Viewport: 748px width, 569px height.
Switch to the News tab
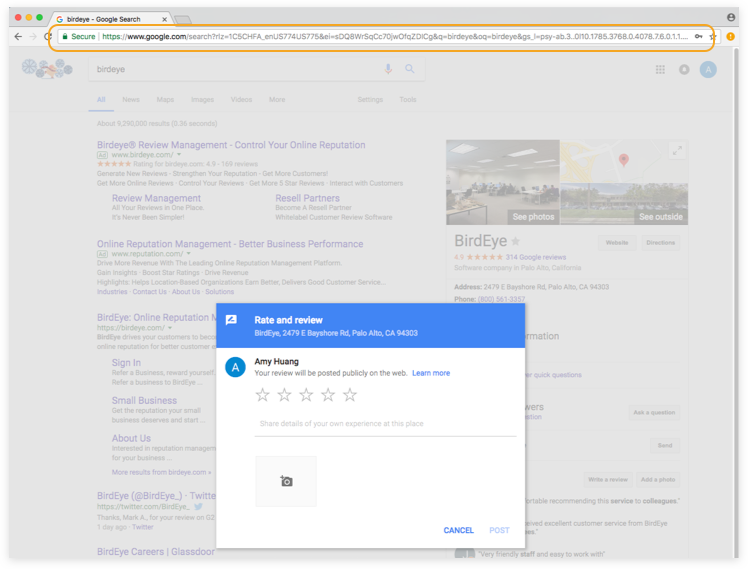(131, 100)
